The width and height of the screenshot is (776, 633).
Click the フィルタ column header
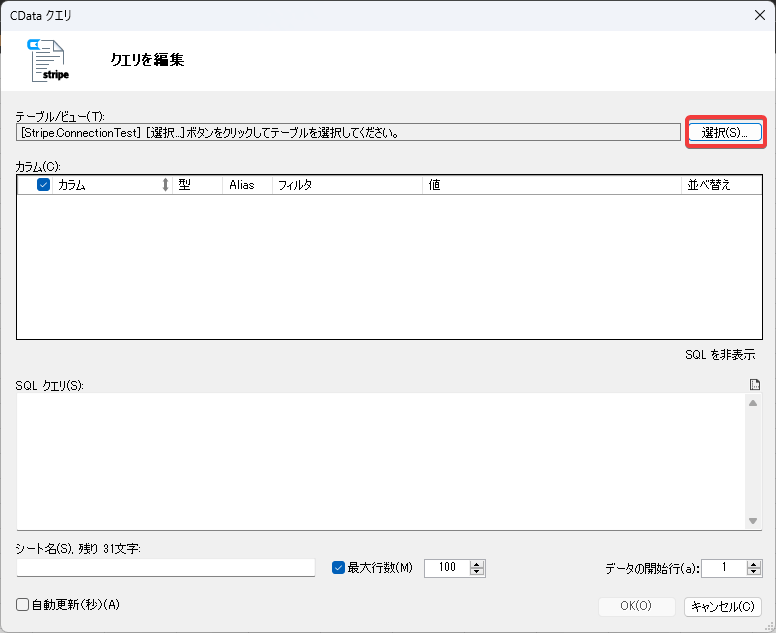coord(347,185)
